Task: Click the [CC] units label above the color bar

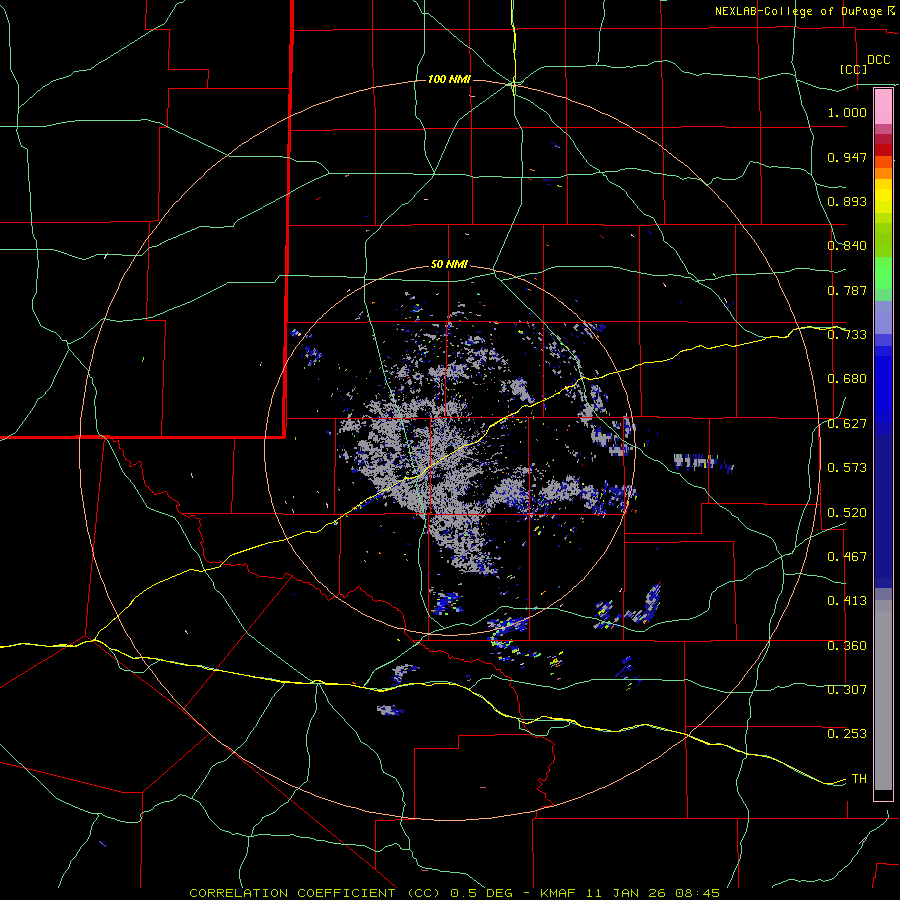Action: pyautogui.click(x=854, y=69)
